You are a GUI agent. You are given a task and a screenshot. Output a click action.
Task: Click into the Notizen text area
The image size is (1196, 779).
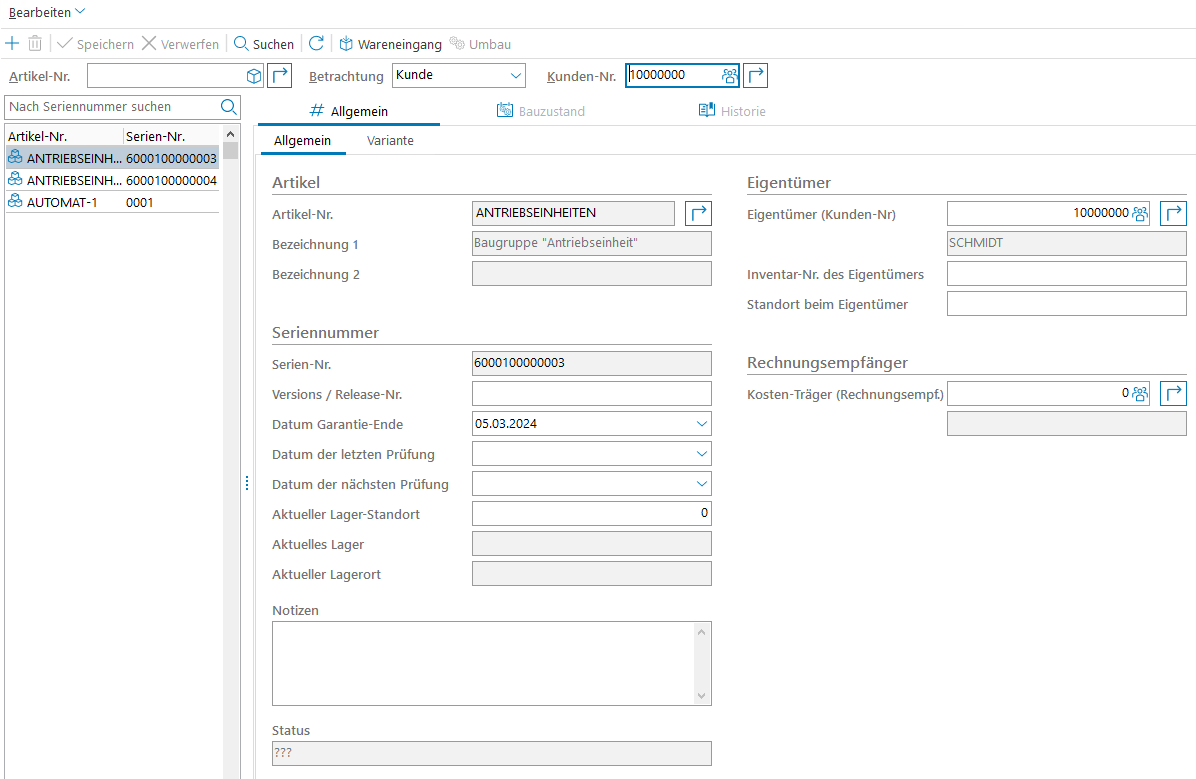482,663
